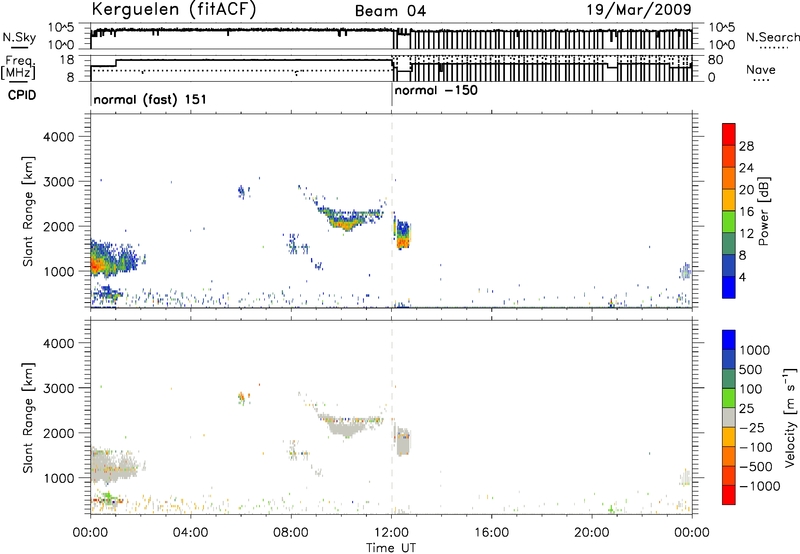800x554 pixels.
Task: Click power colorbar tick '28'
Action: click(x=746, y=146)
